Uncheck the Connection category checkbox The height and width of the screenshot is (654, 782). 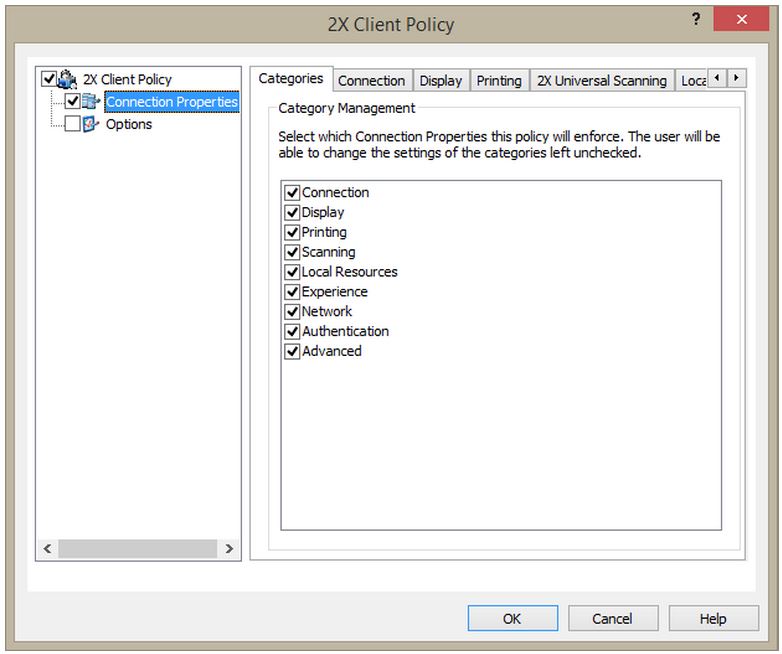click(292, 193)
